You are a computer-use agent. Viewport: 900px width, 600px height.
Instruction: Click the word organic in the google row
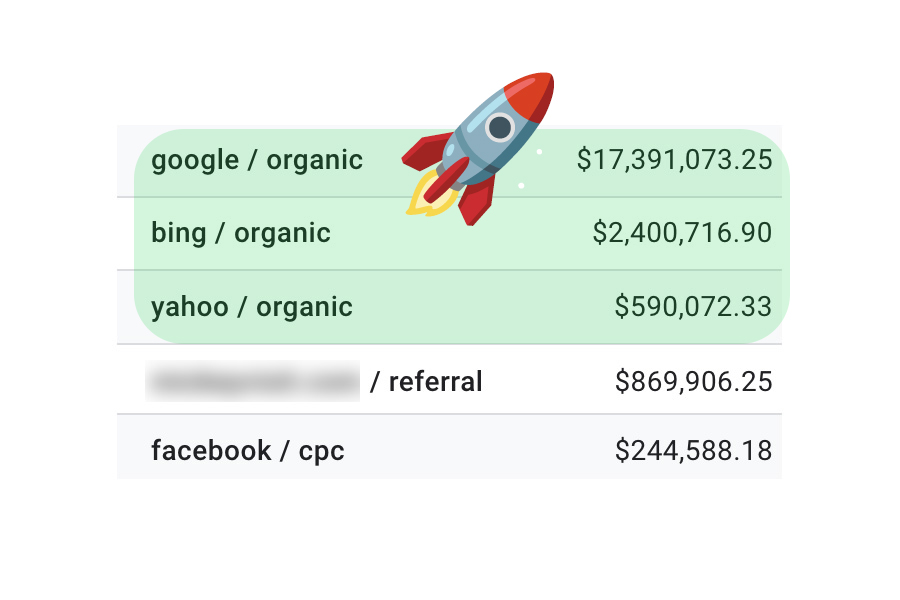pyautogui.click(x=315, y=161)
